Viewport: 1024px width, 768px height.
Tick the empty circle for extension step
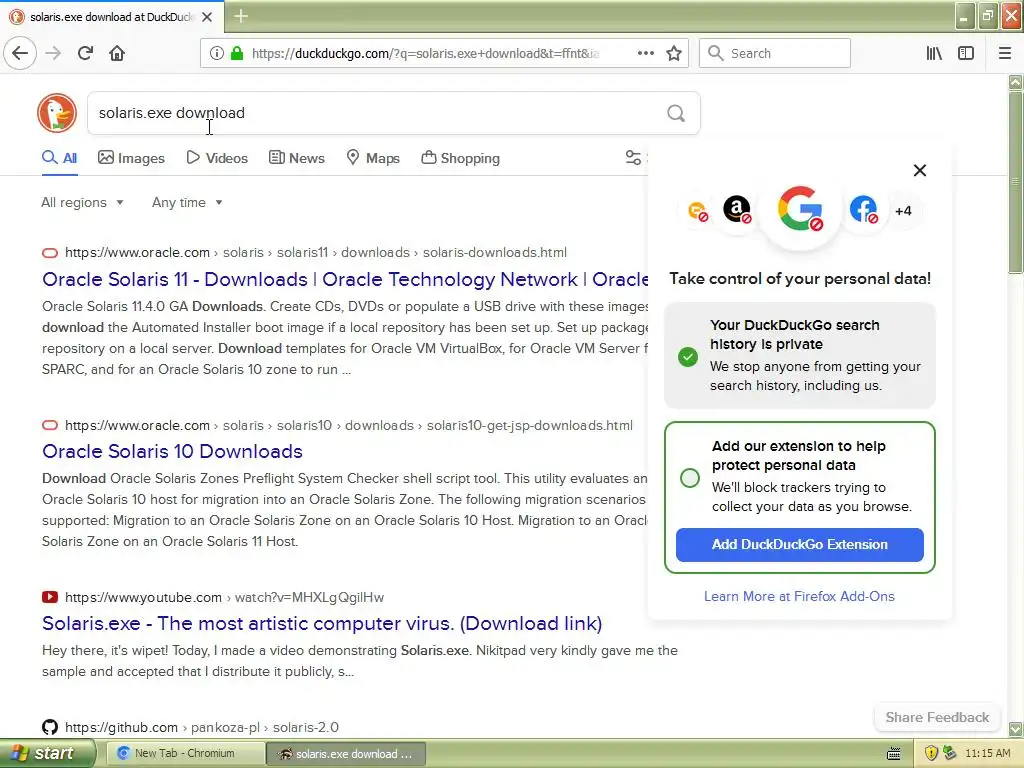690,477
